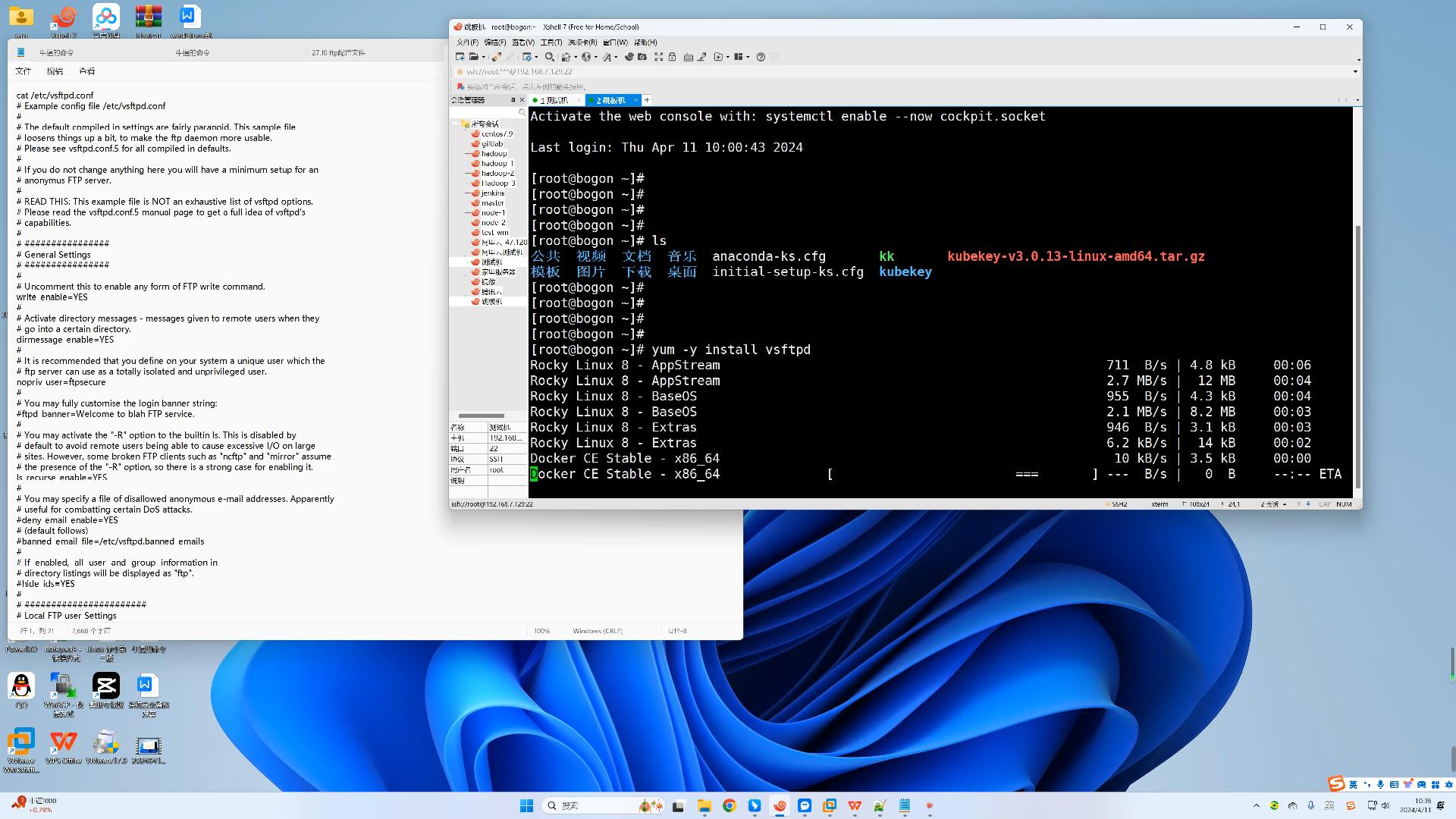Open the dropdown beside the add page icon
1456x819 pixels.
pyautogui.click(x=728, y=57)
